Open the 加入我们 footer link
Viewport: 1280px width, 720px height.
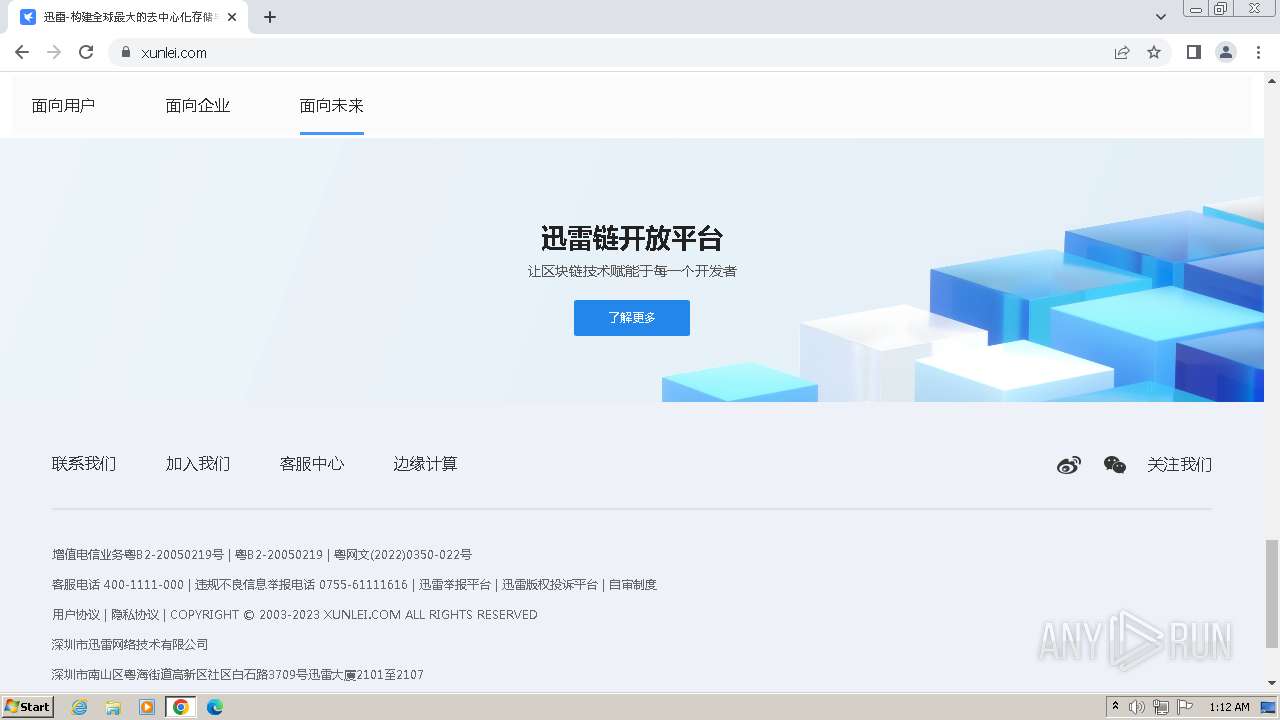198,464
